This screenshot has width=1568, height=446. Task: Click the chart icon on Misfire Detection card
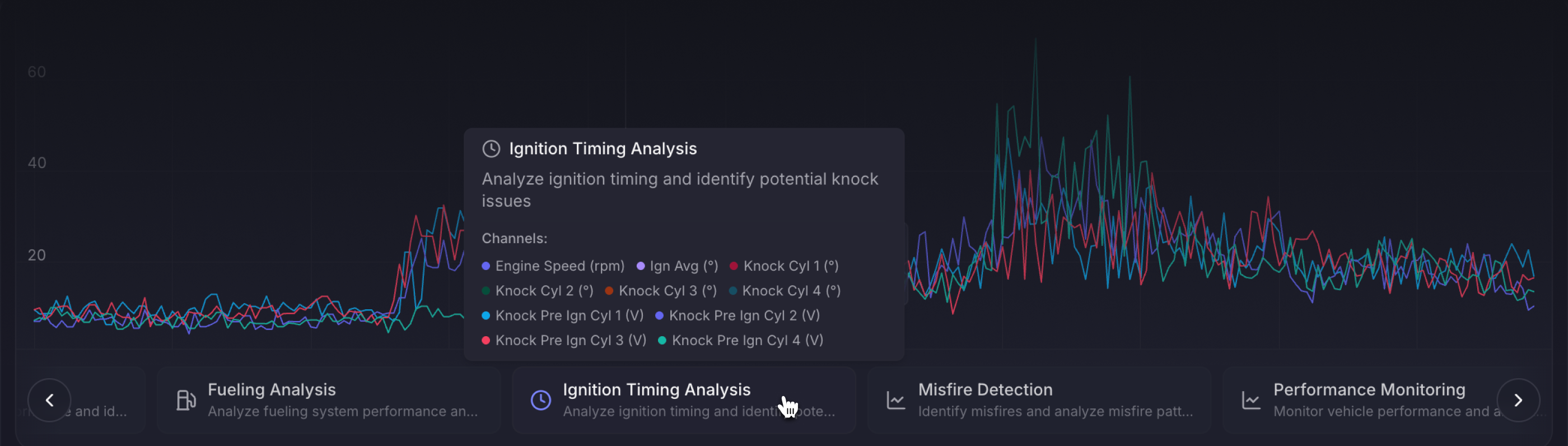point(896,400)
